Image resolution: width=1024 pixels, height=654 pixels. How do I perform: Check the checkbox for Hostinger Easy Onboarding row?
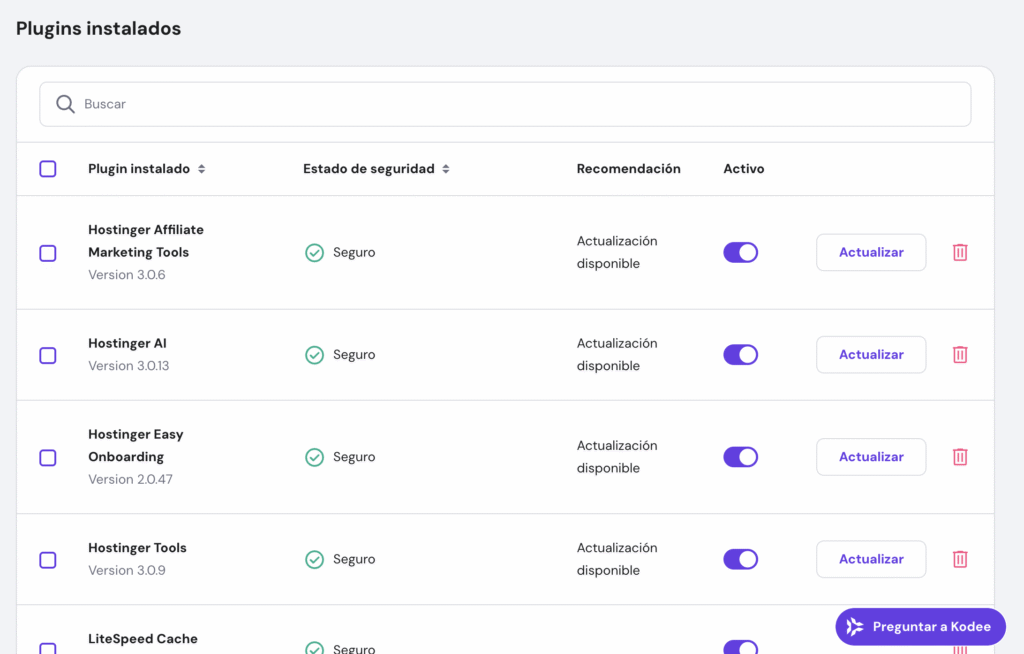tap(47, 456)
